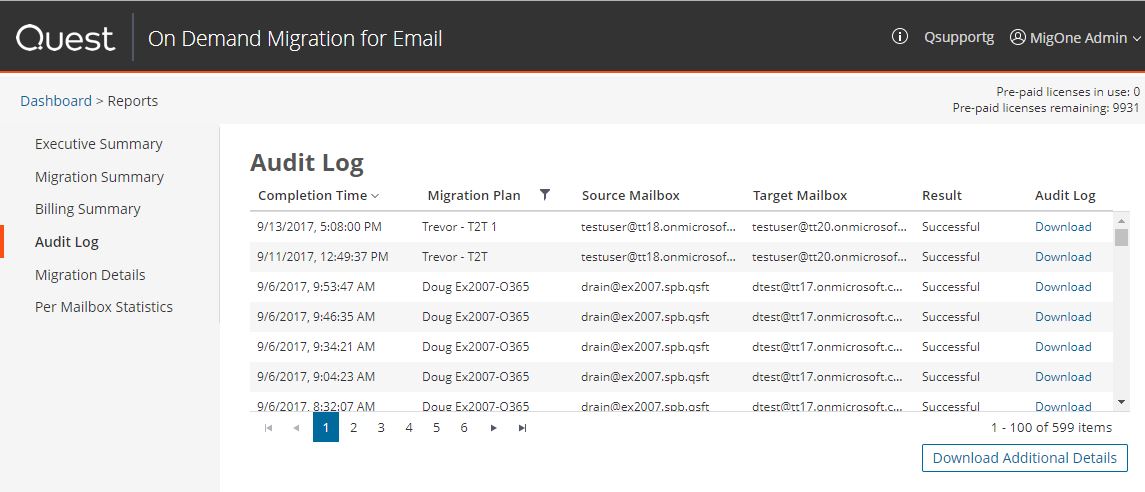
Task: Click the table scrollbar down arrow
Action: pos(1122,401)
